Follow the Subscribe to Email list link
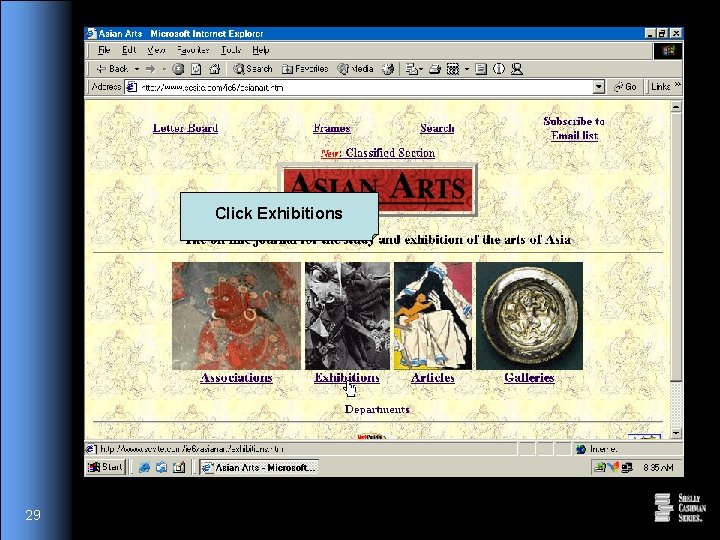720x540 pixels. 574,128
